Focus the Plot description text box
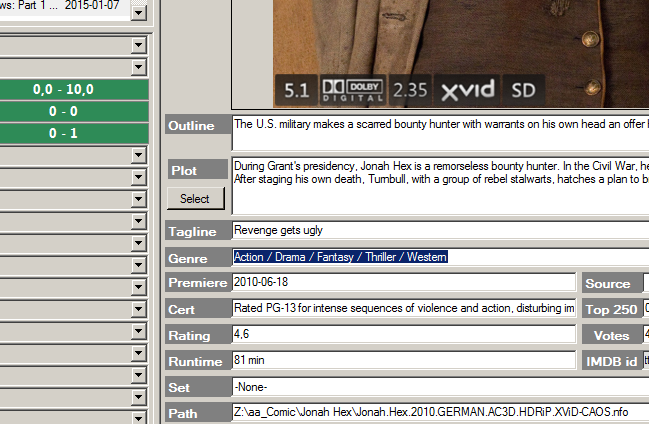 pos(440,184)
